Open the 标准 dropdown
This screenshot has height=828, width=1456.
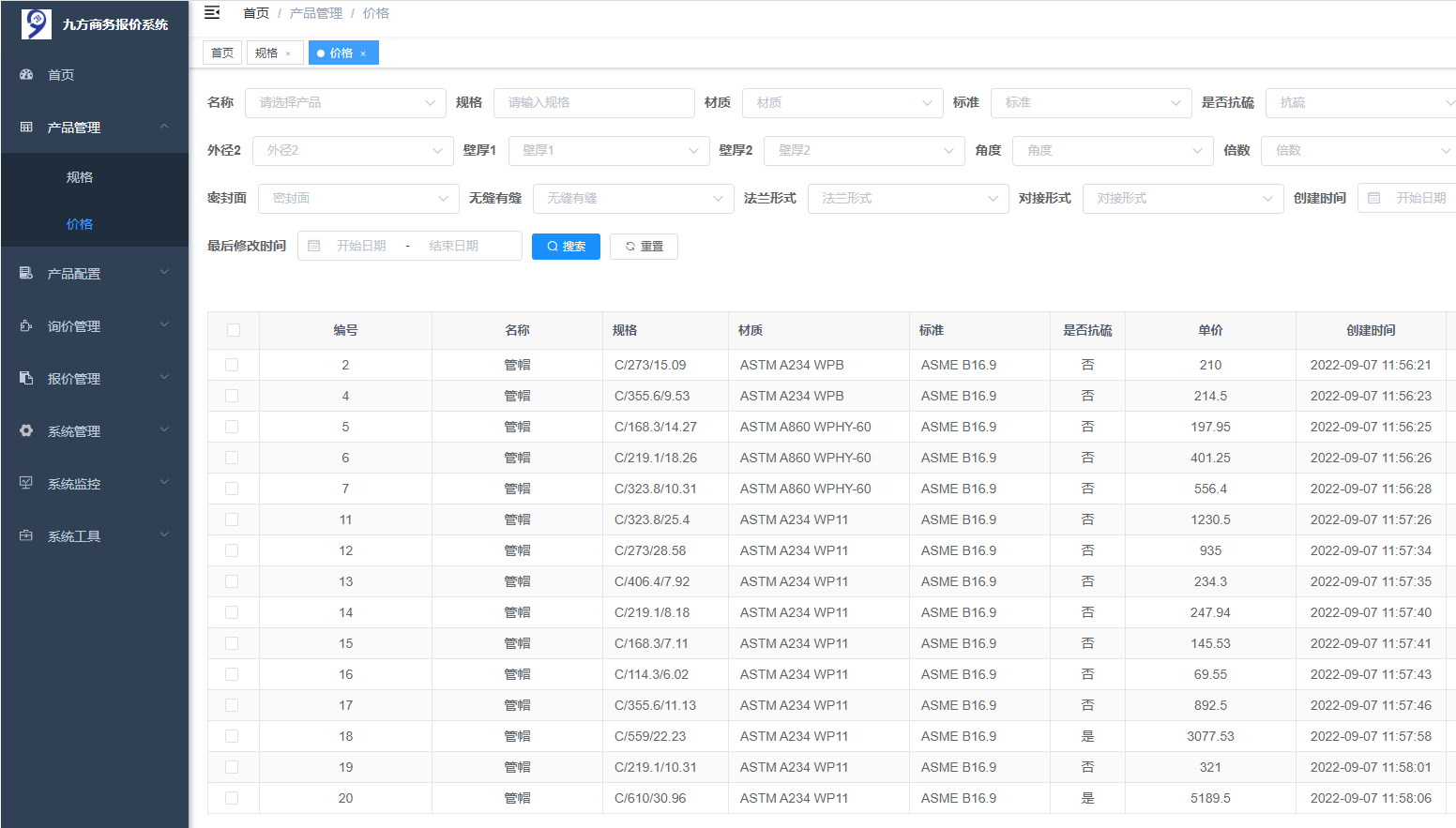1091,102
